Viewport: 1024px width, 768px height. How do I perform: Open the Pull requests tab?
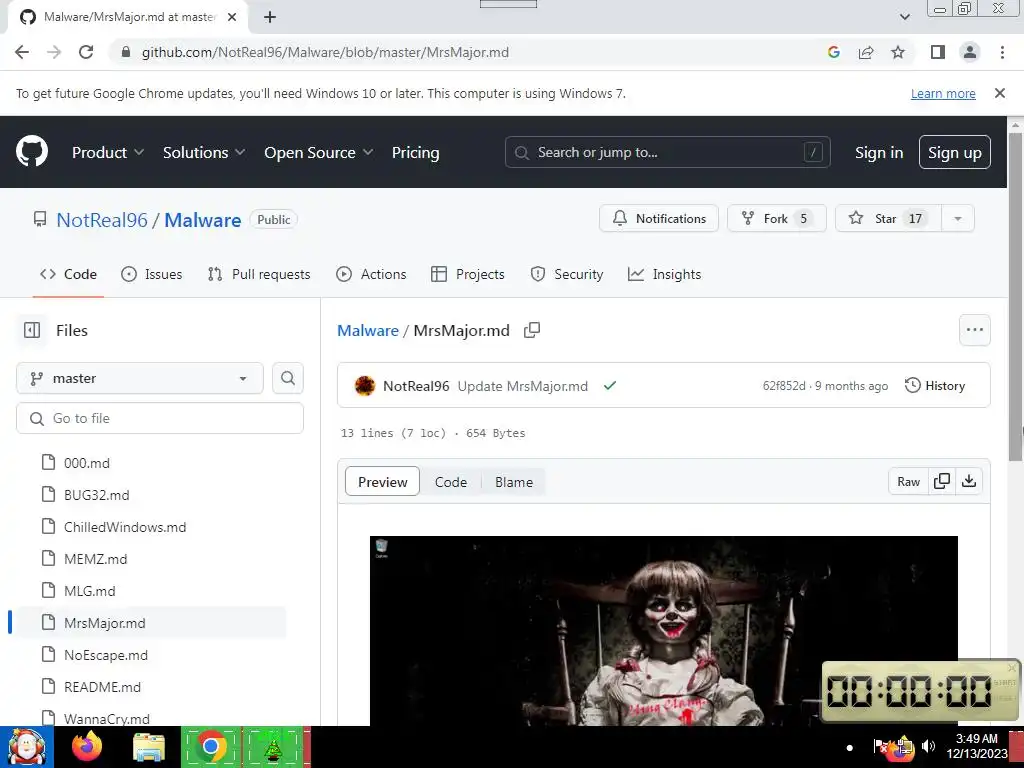(x=259, y=274)
